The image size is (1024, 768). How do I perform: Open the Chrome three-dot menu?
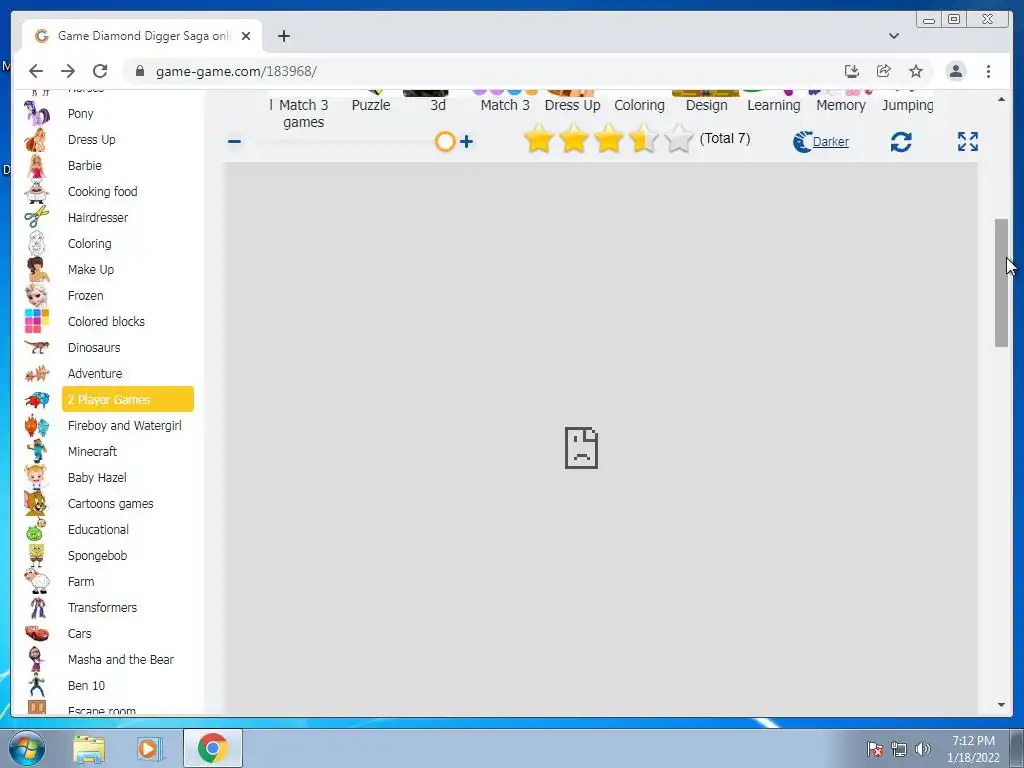point(988,71)
